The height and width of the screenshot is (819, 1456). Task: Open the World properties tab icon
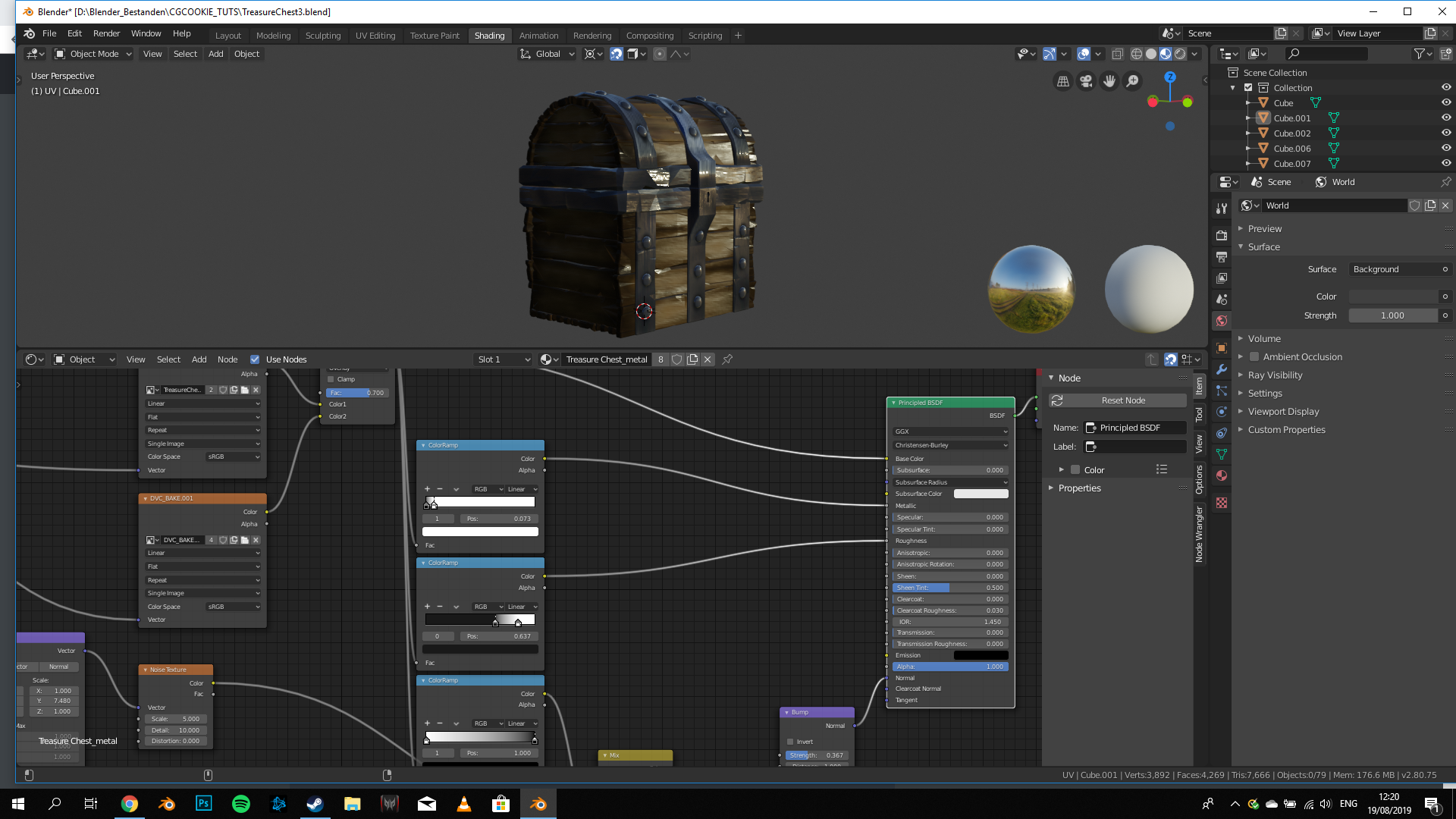(x=1222, y=321)
